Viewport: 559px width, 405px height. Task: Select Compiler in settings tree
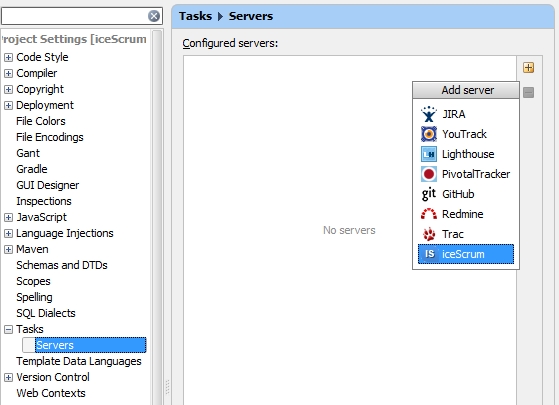[36, 73]
